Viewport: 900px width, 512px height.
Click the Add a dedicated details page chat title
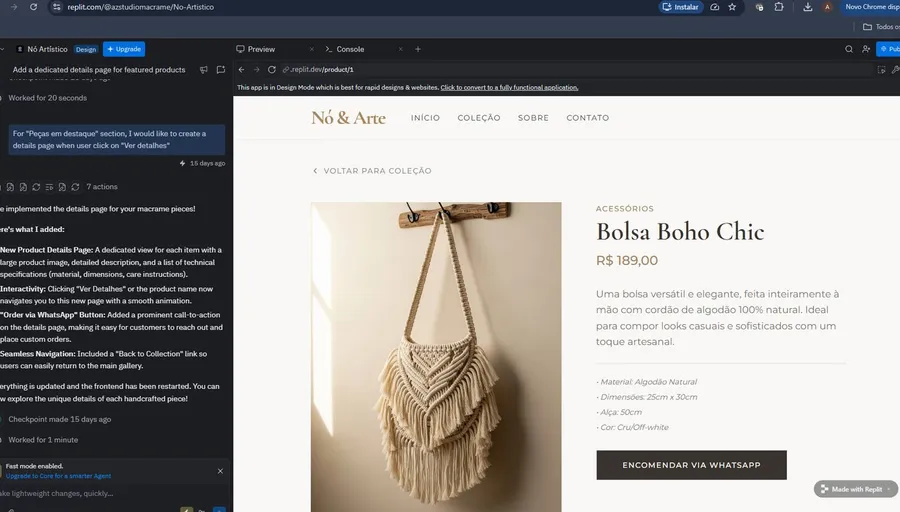[99, 70]
